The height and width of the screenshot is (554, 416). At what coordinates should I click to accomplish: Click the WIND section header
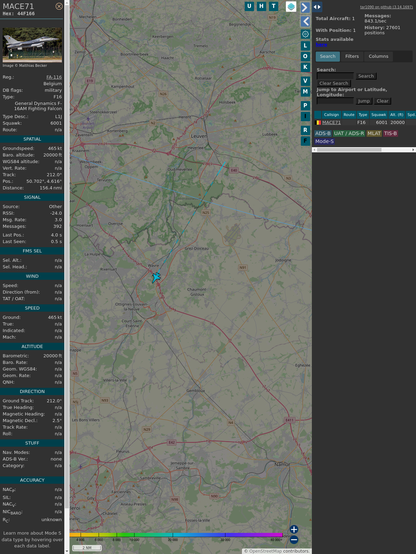pyautogui.click(x=32, y=276)
